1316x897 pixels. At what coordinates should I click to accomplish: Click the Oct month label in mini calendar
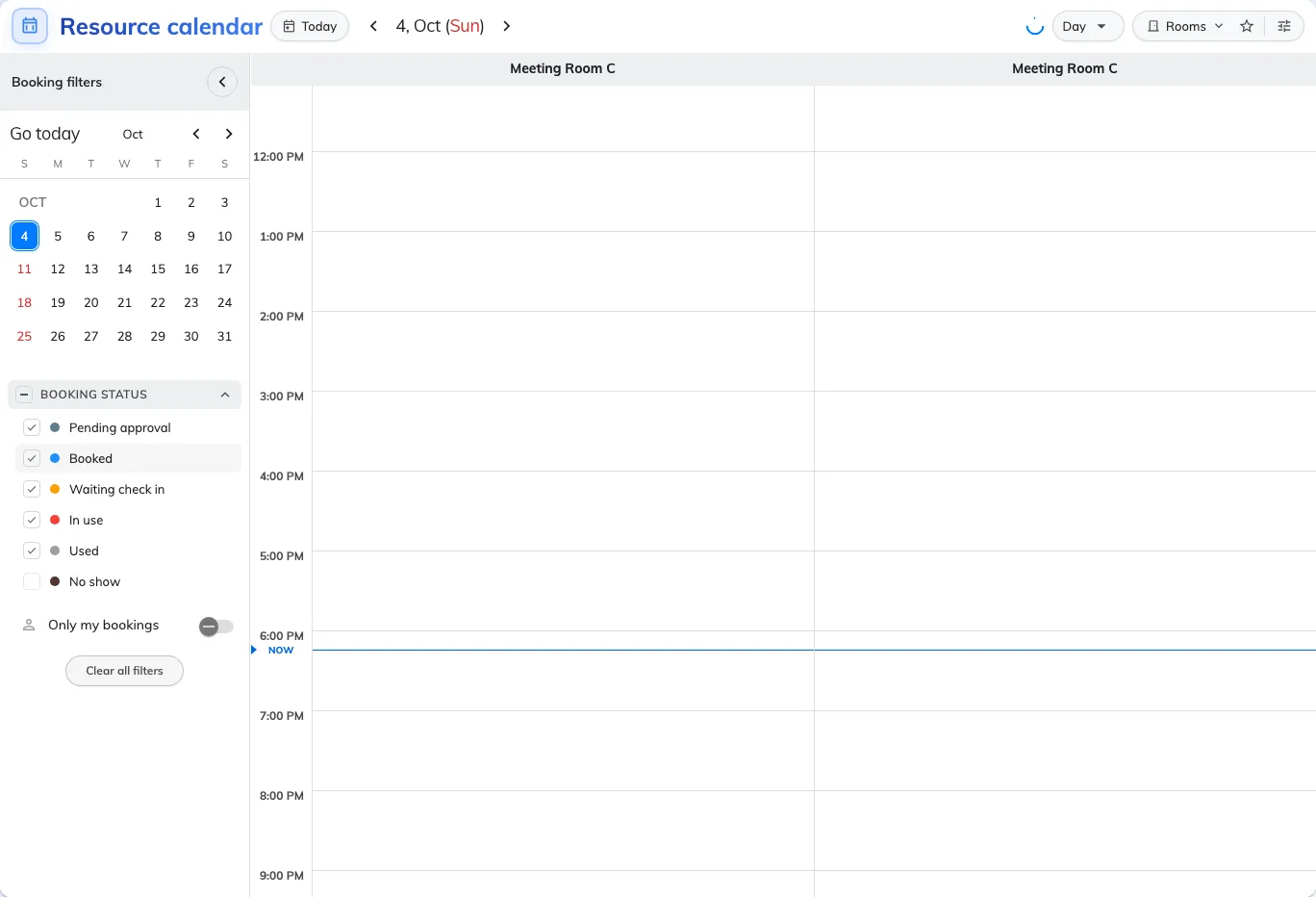[133, 134]
